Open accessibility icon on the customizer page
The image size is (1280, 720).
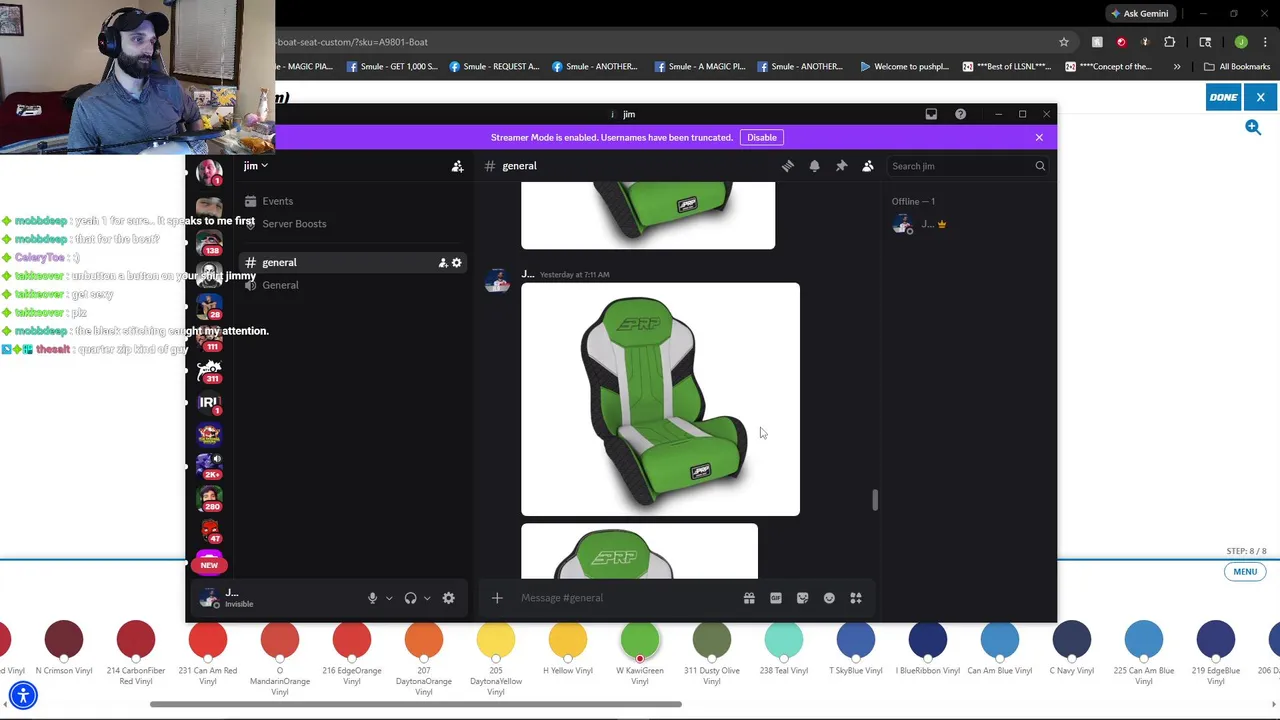pyautogui.click(x=23, y=695)
